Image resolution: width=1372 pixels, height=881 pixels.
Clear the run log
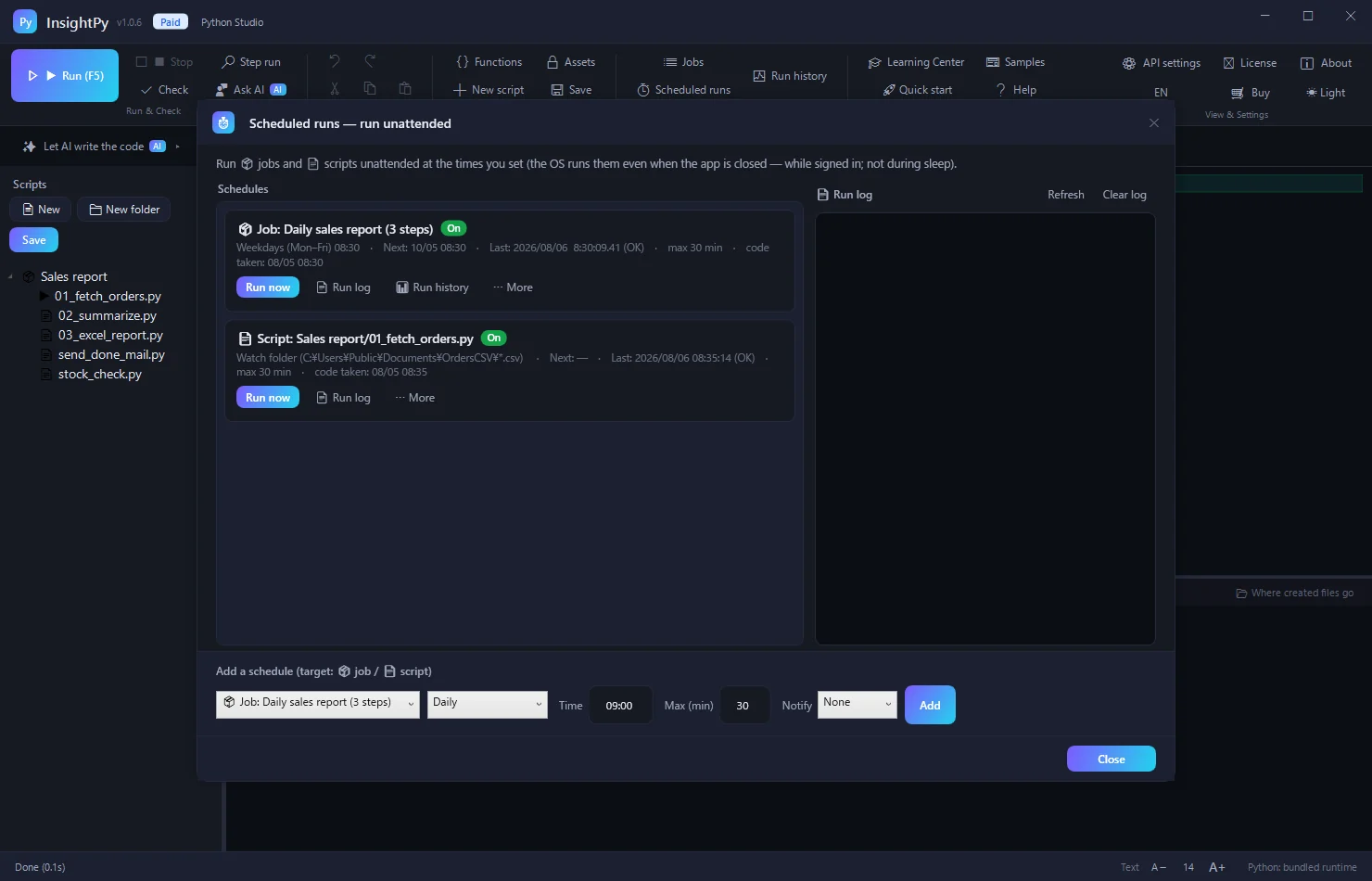tap(1124, 195)
